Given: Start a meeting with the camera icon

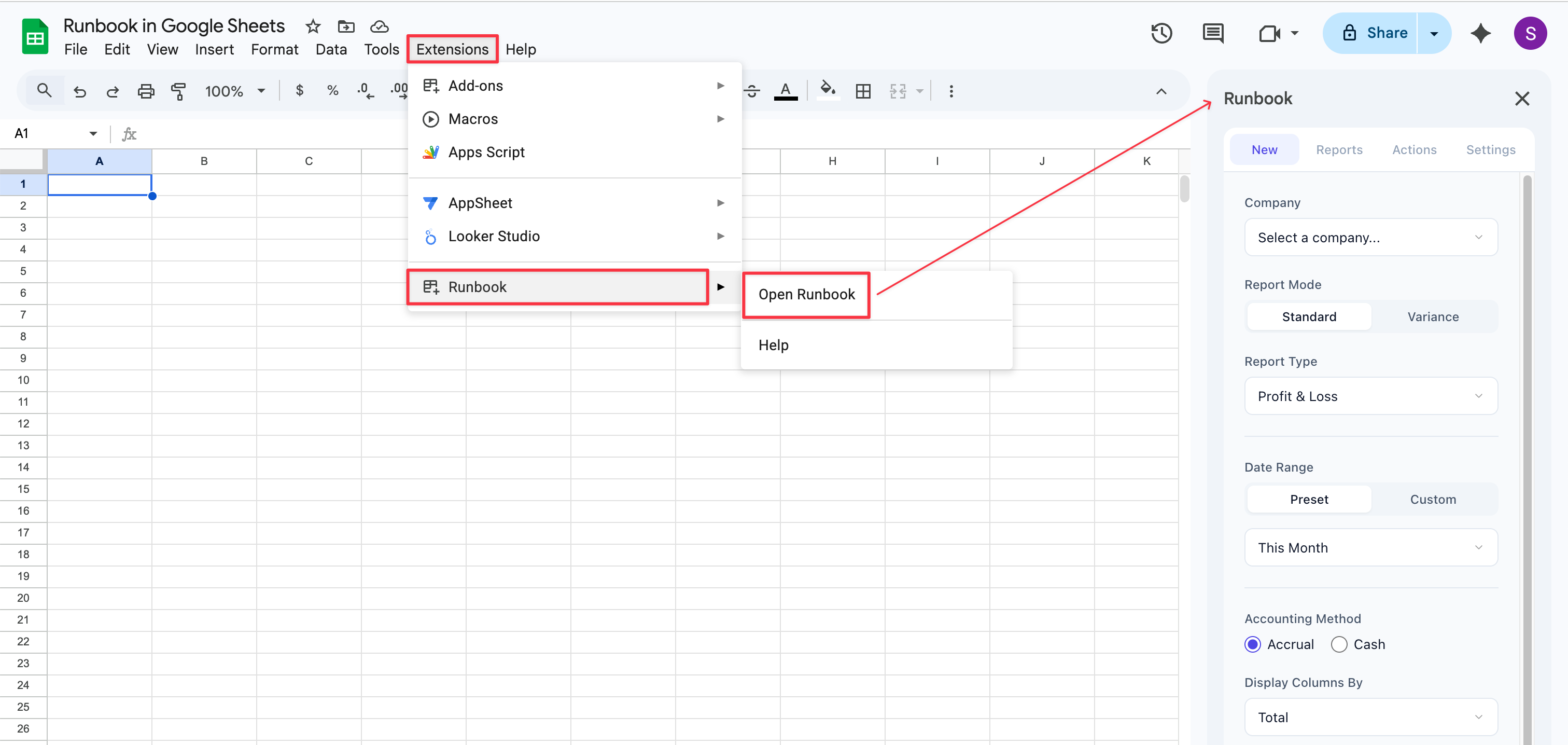Looking at the screenshot, I should (1270, 33).
